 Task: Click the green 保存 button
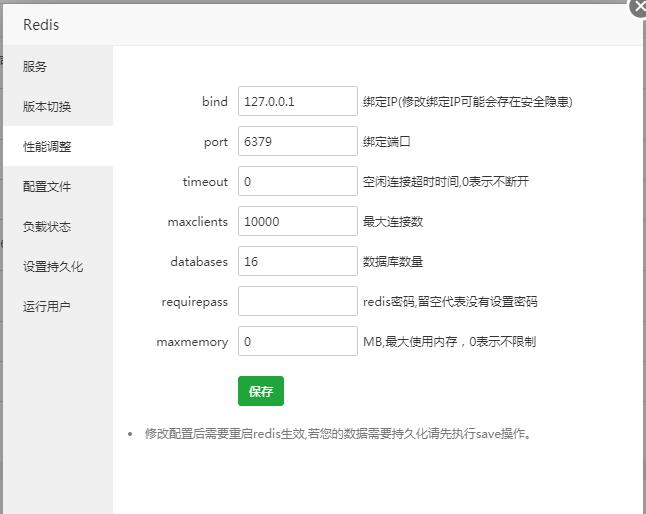tap(261, 391)
